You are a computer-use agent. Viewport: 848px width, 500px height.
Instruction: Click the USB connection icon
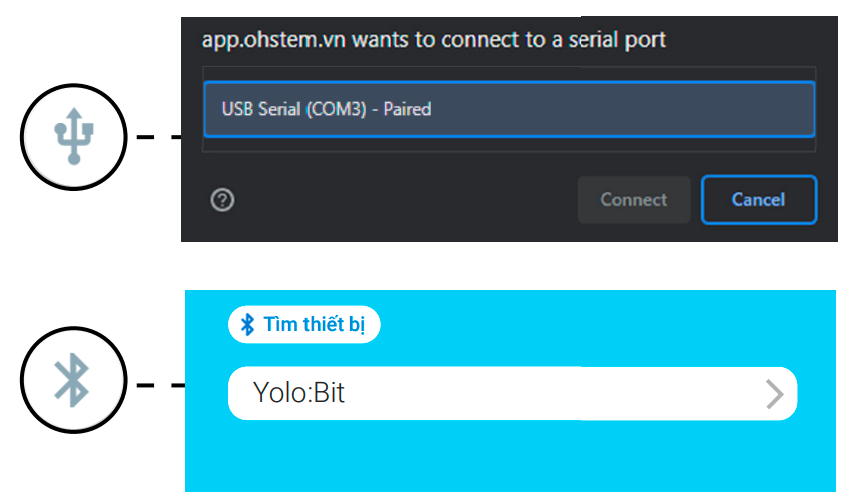75,132
